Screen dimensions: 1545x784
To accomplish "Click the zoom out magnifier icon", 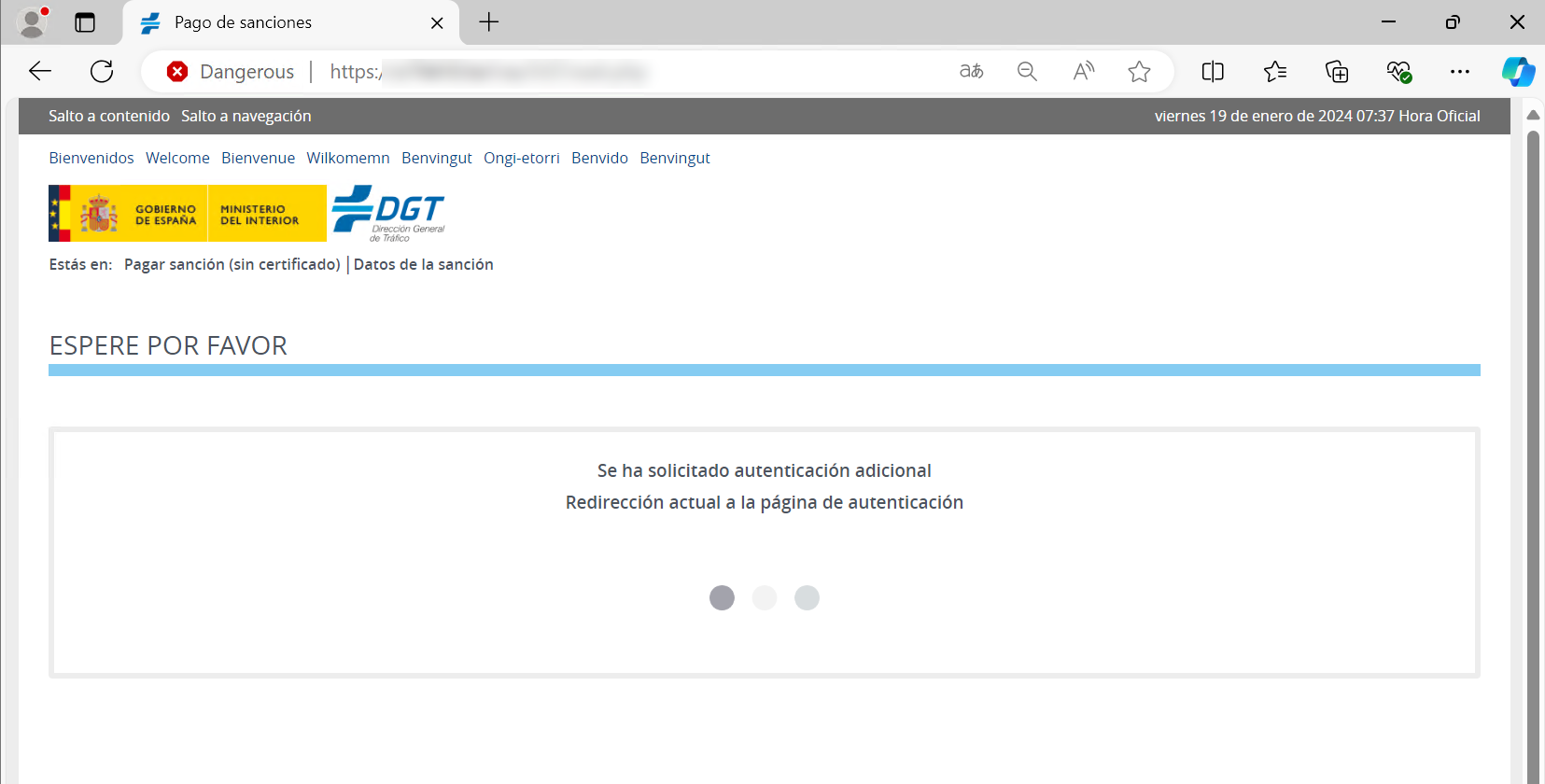I will [1027, 72].
